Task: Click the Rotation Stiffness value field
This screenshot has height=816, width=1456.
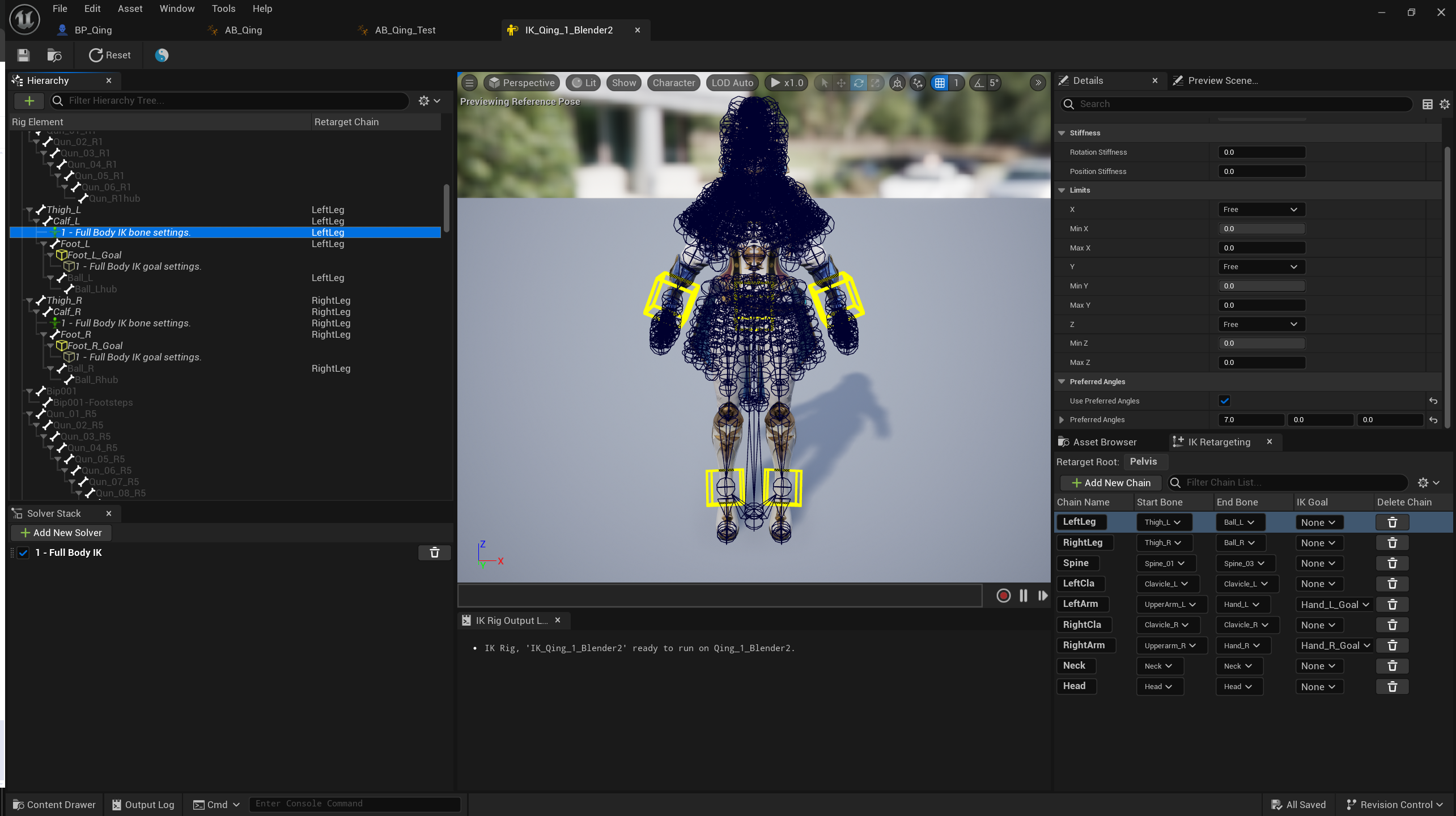Action: 1261,152
